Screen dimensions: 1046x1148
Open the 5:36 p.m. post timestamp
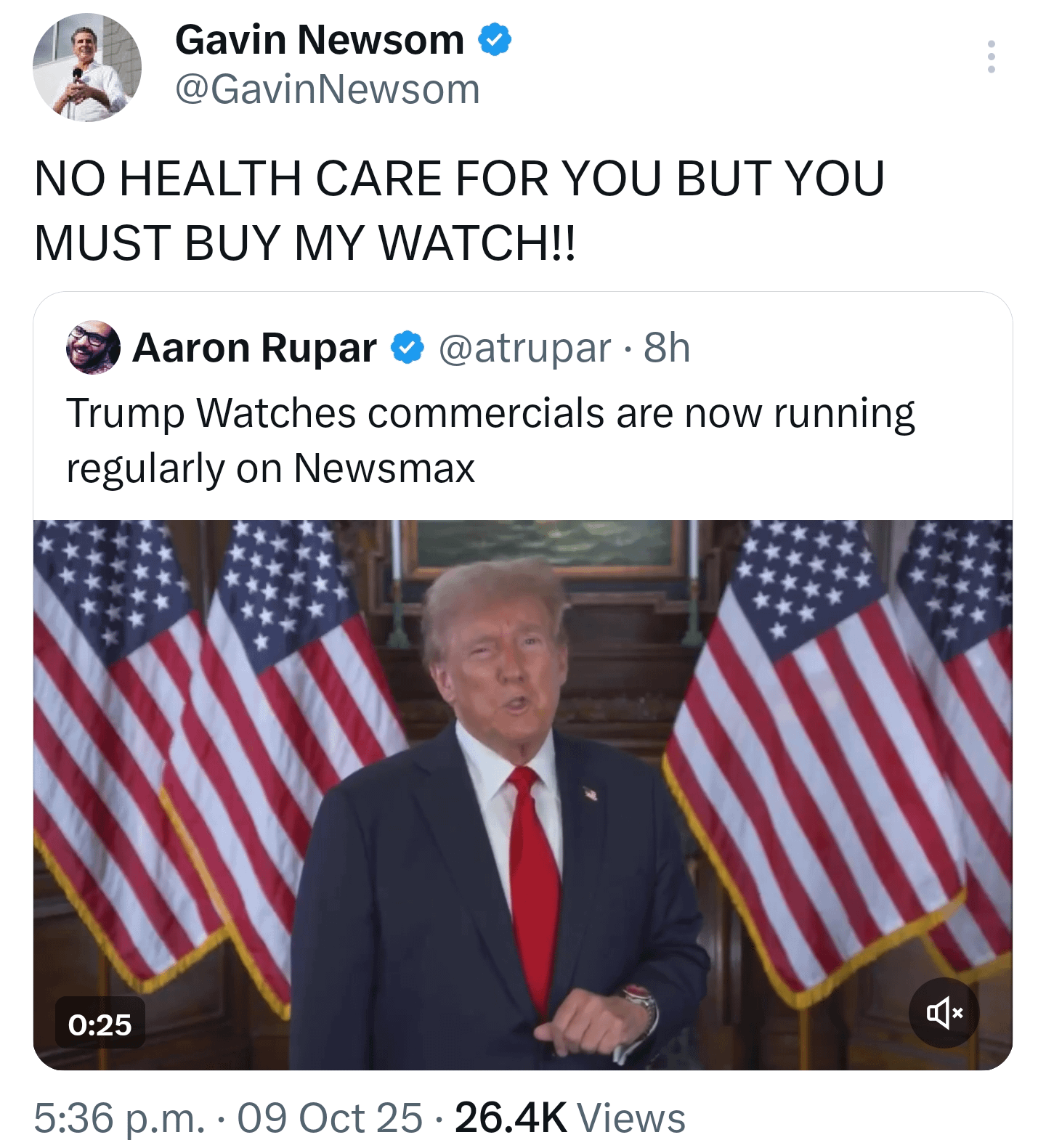(120, 1118)
